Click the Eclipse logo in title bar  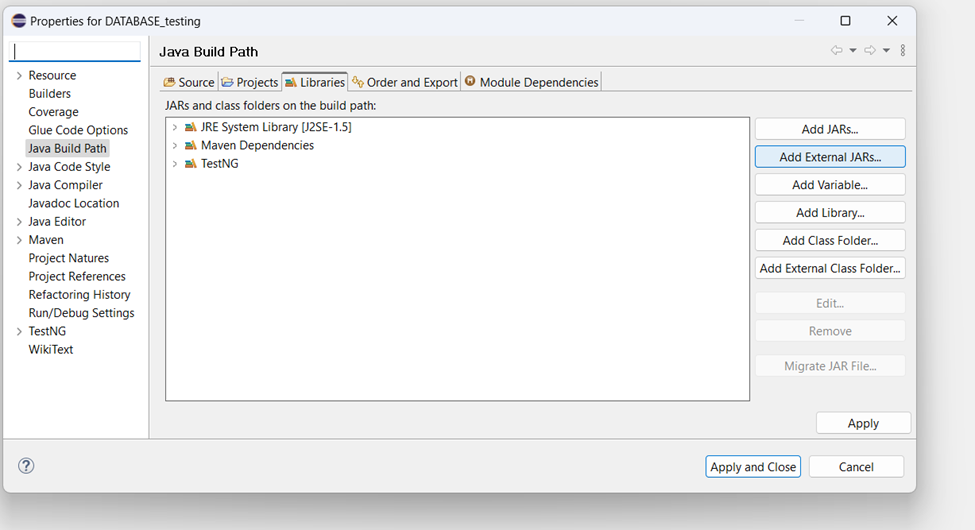(x=19, y=21)
